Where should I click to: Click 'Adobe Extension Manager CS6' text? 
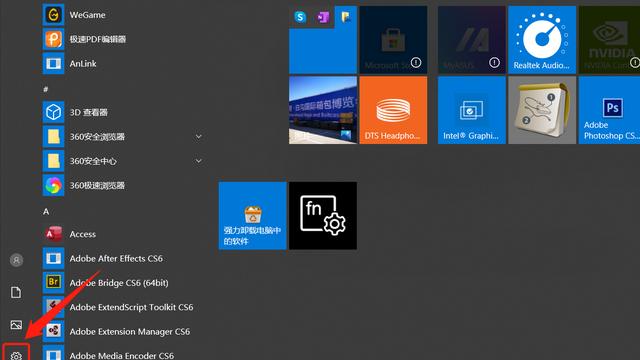pyautogui.click(x=129, y=331)
